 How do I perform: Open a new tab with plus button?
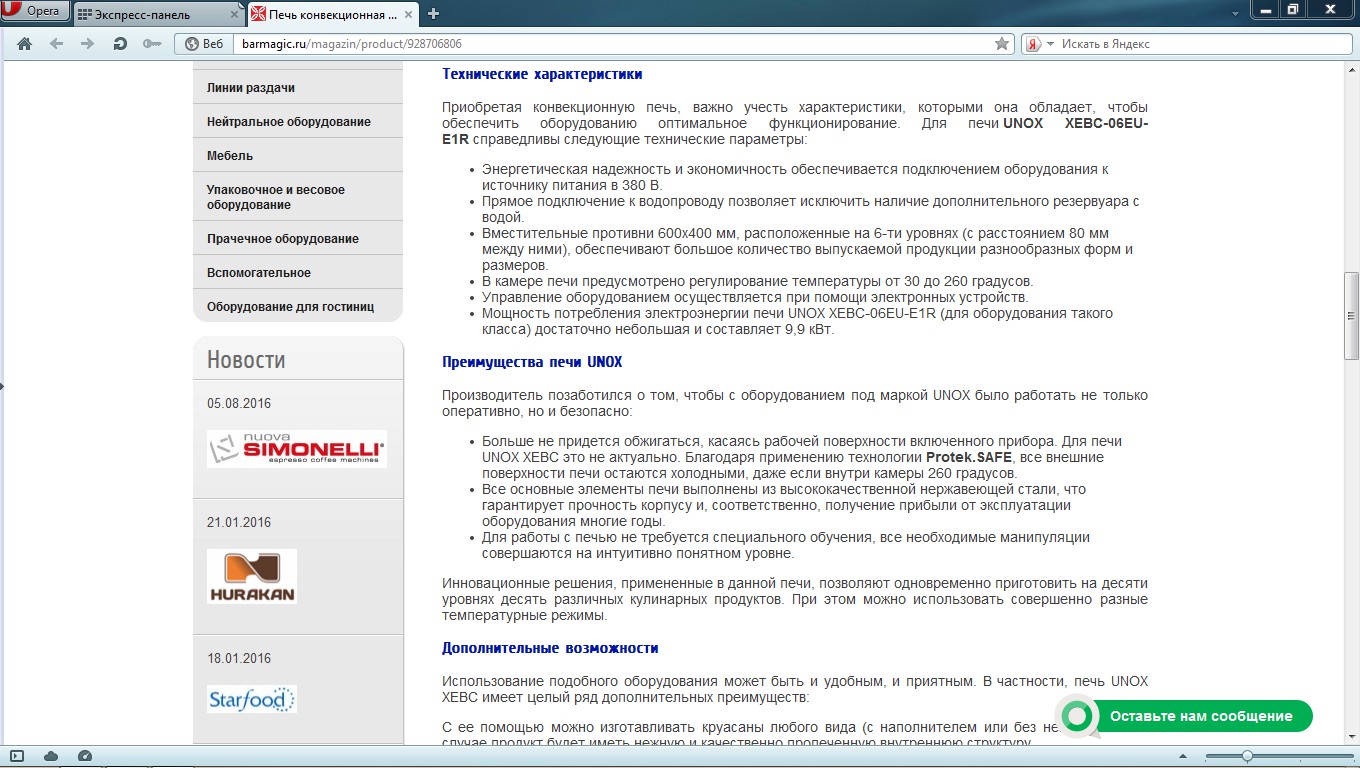(433, 14)
